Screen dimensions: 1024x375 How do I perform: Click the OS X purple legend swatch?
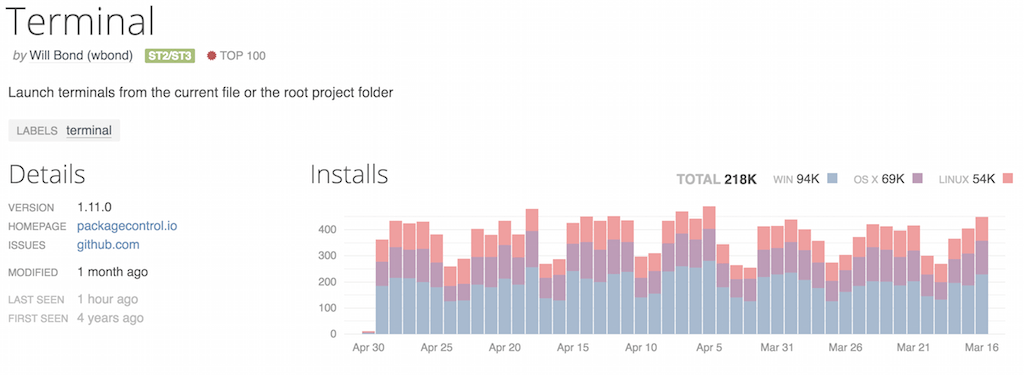tap(918, 178)
